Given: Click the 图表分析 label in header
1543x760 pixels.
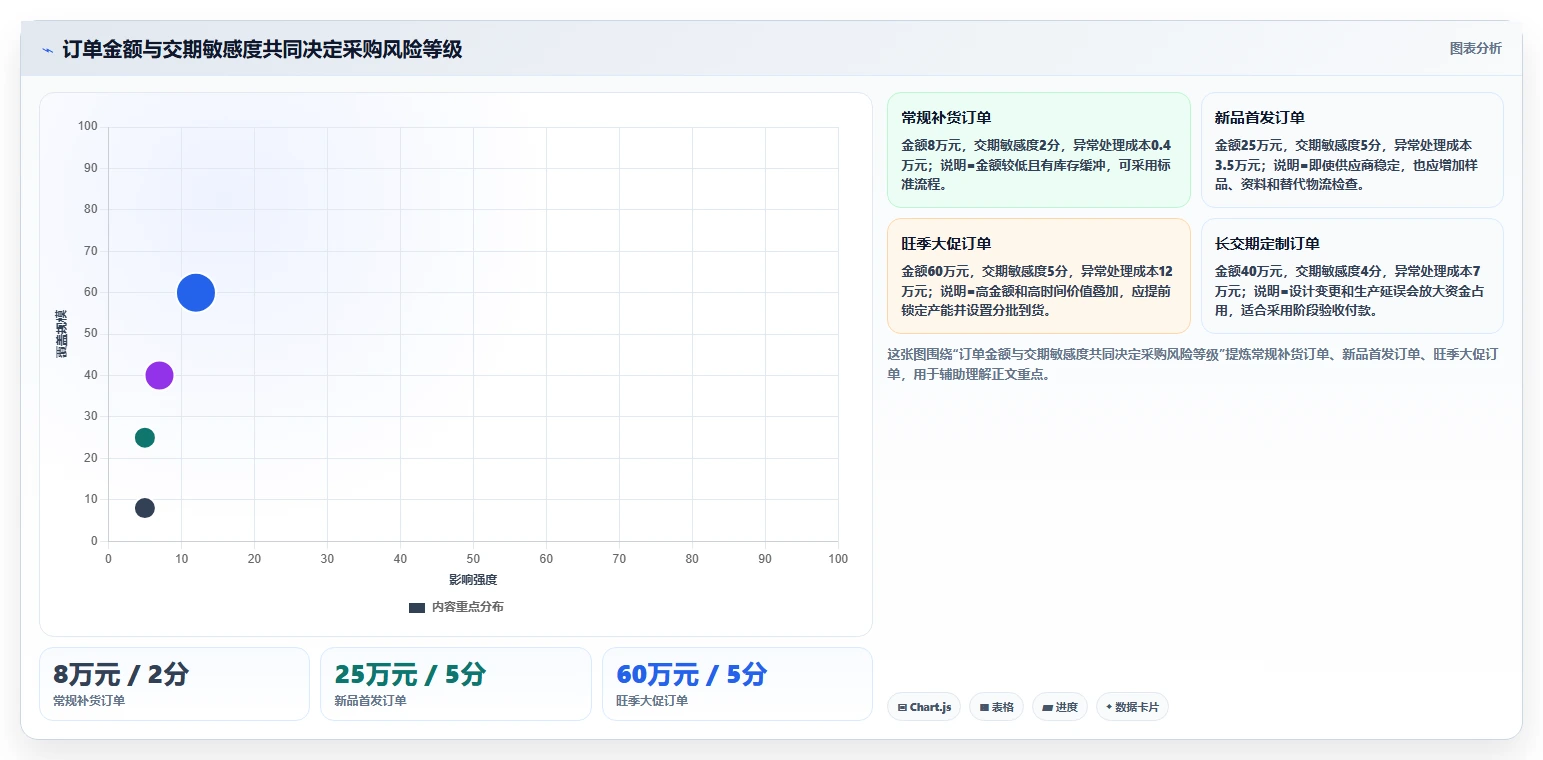Looking at the screenshot, I should [x=1475, y=48].
